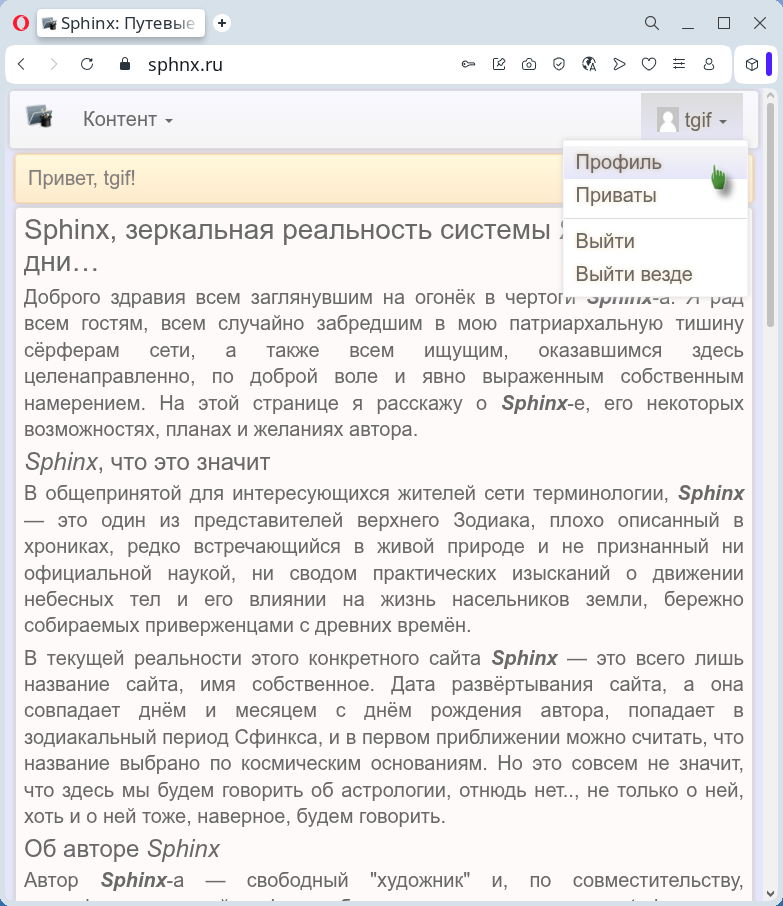Choose Выйти везде in the menu
Viewport: 783px width, 906px height.
pyautogui.click(x=634, y=274)
